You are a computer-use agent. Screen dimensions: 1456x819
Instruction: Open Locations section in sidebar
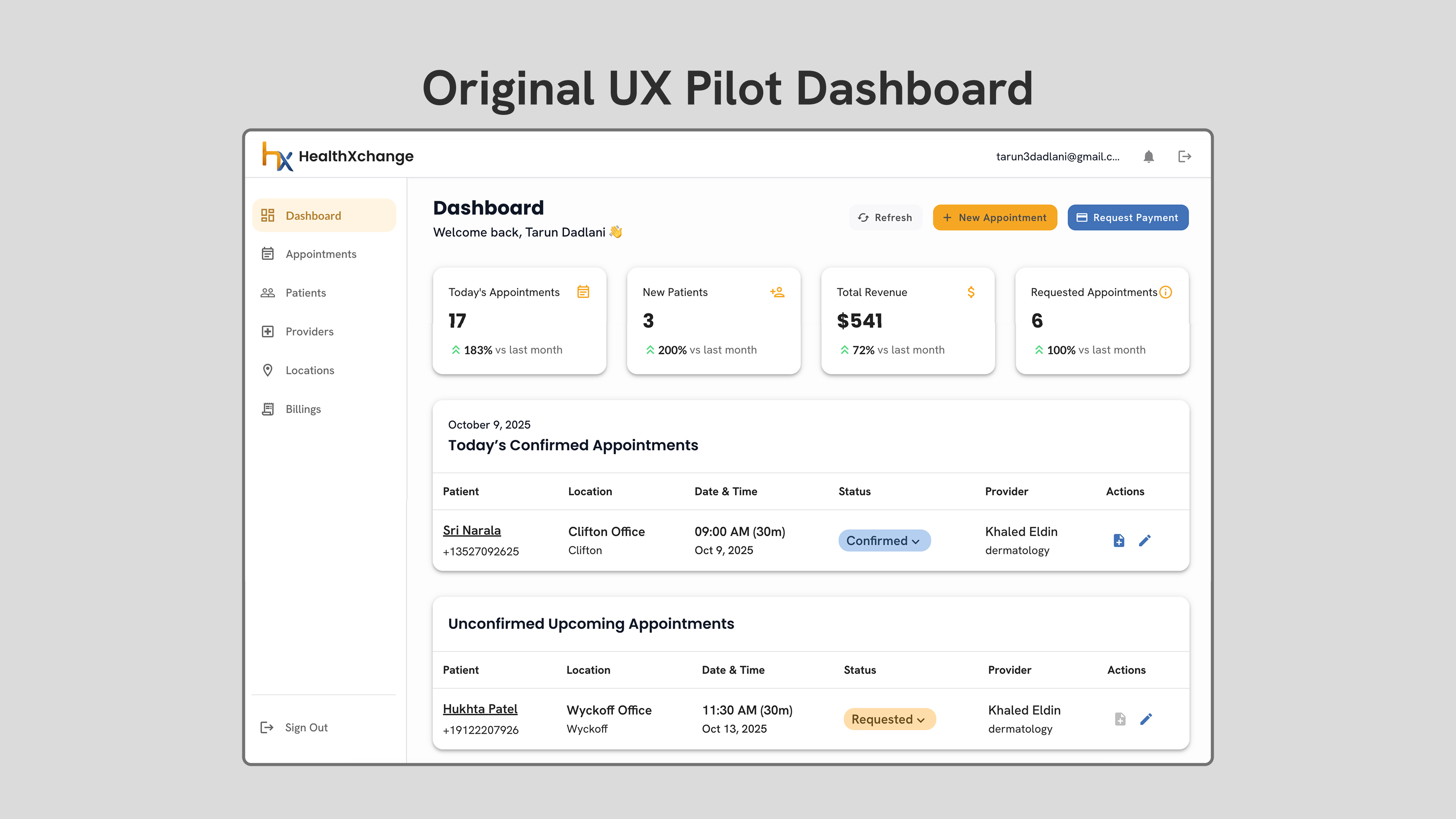click(x=324, y=370)
